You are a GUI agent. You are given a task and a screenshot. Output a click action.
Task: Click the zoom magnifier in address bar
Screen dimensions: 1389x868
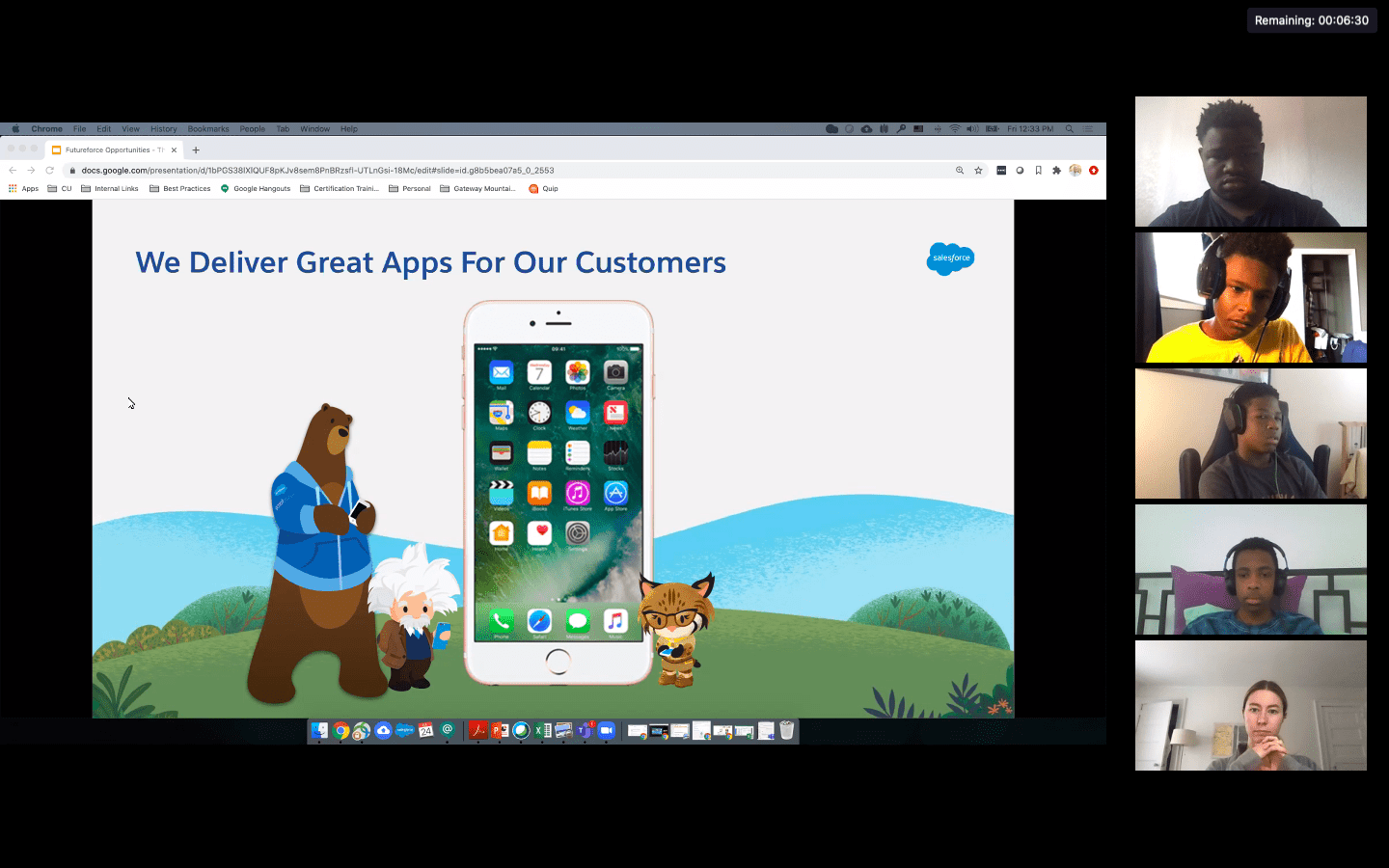[960, 171]
